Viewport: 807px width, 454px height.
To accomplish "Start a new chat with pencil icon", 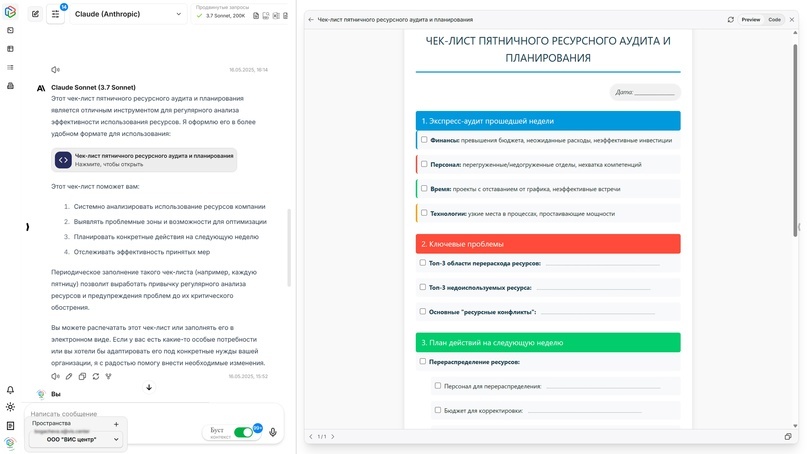I will coord(35,14).
